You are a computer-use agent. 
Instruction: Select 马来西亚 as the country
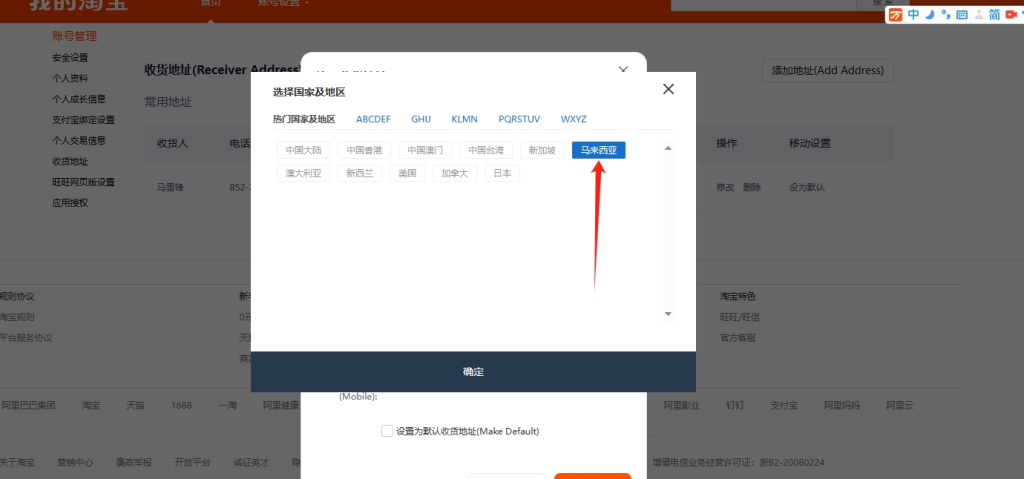(x=598, y=150)
